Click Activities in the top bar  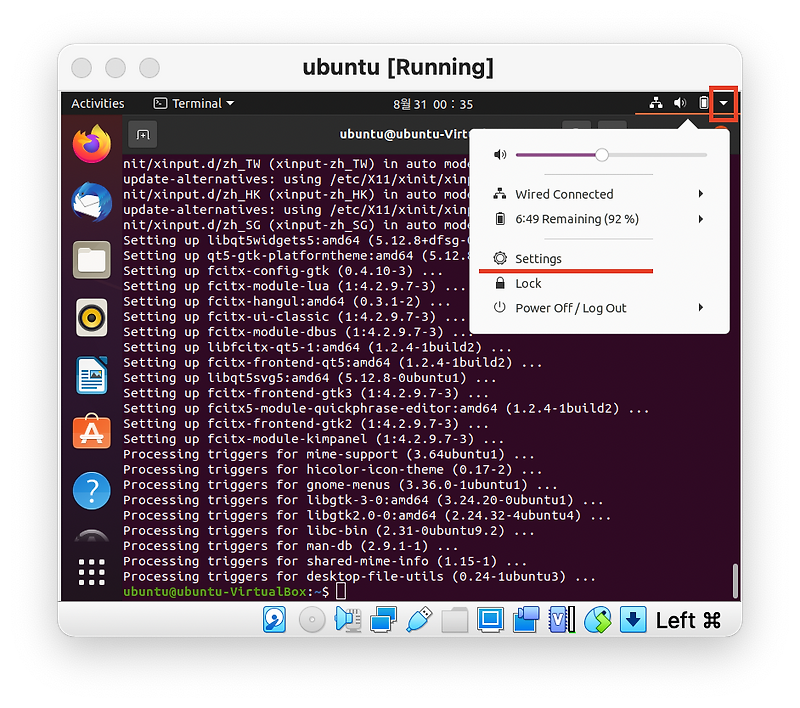97,103
